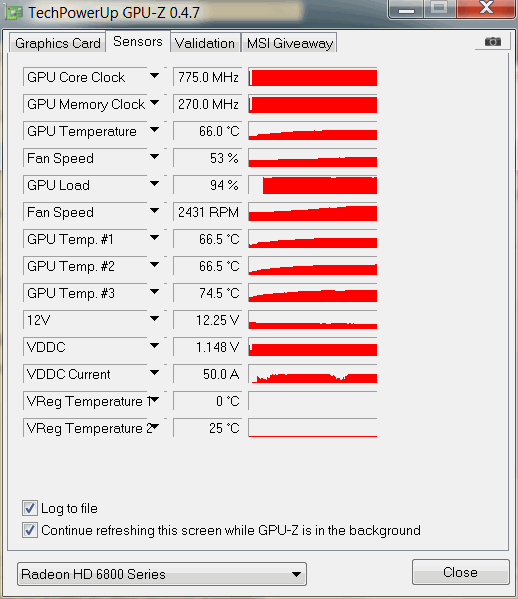This screenshot has height=599, width=518.
Task: Open the GPU Temp. #3 dropdown arrow
Action: tap(154, 291)
